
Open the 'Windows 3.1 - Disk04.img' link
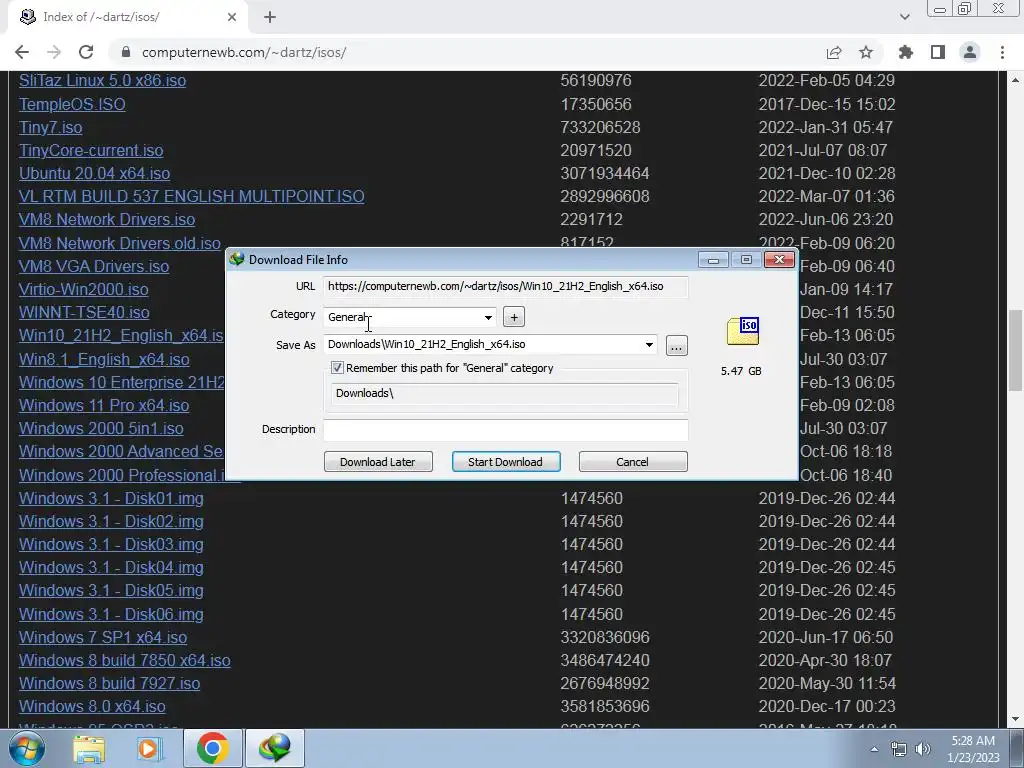111,568
